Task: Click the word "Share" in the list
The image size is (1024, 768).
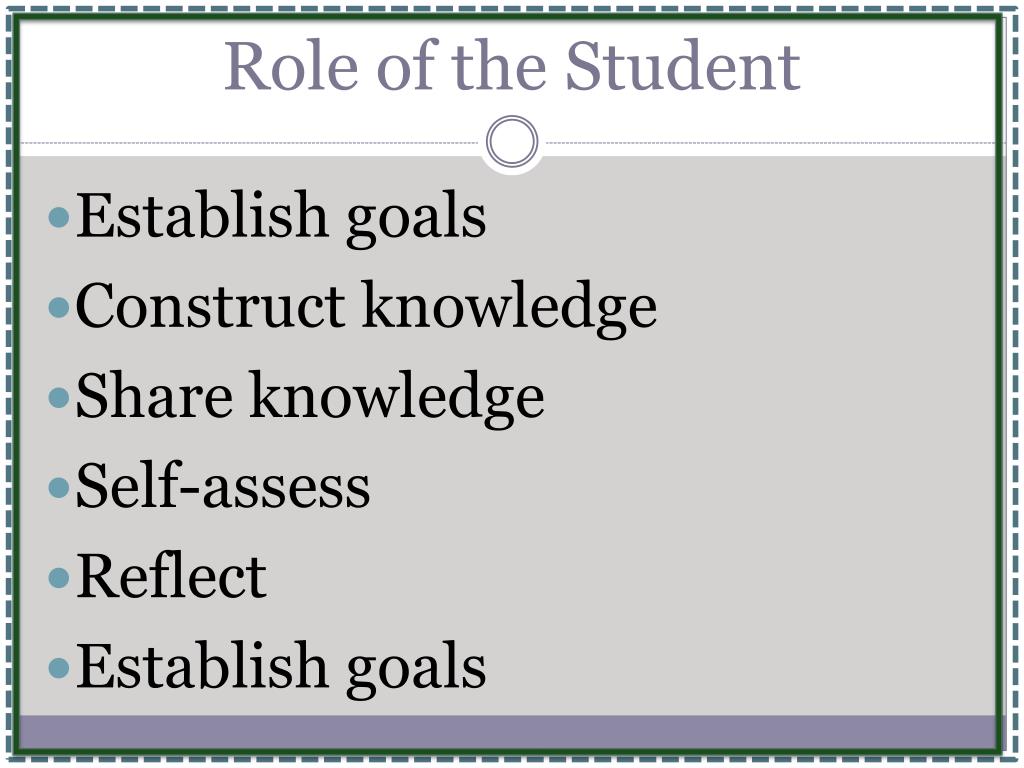Action: (154, 395)
